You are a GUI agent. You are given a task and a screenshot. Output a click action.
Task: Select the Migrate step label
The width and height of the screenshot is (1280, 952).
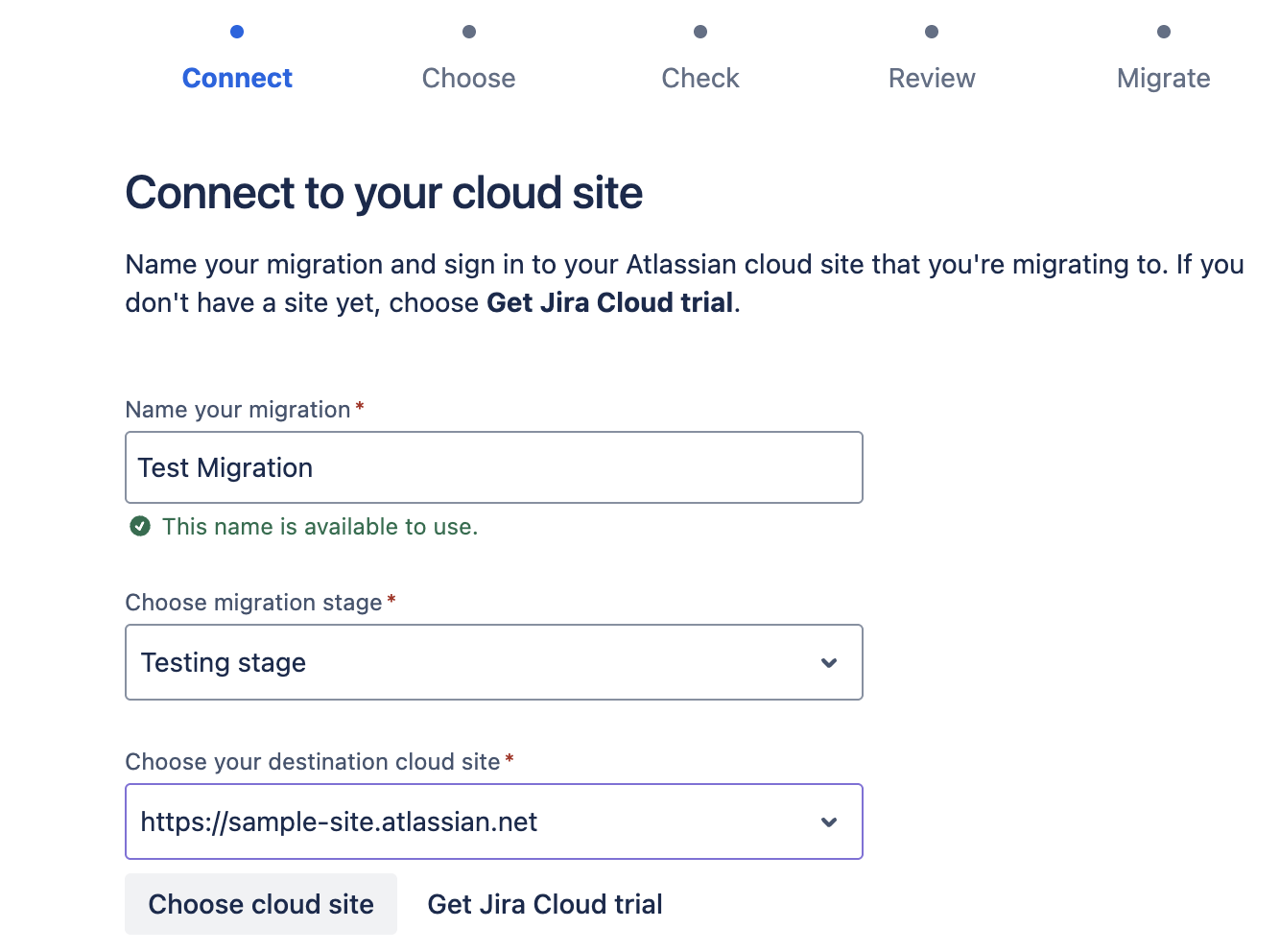tap(1163, 78)
